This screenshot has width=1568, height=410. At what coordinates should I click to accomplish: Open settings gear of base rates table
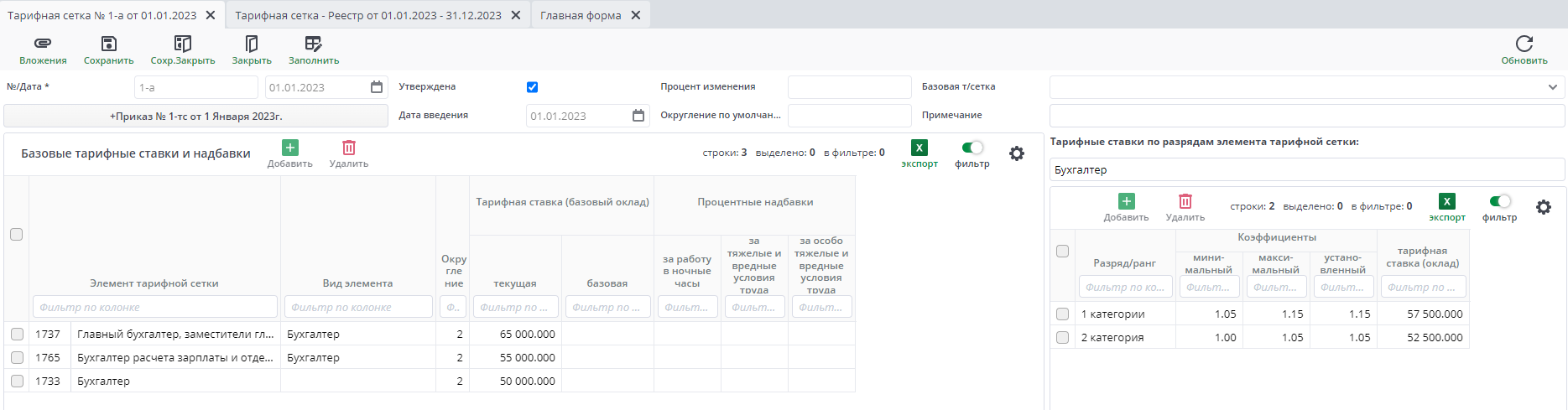pyautogui.click(x=1017, y=153)
